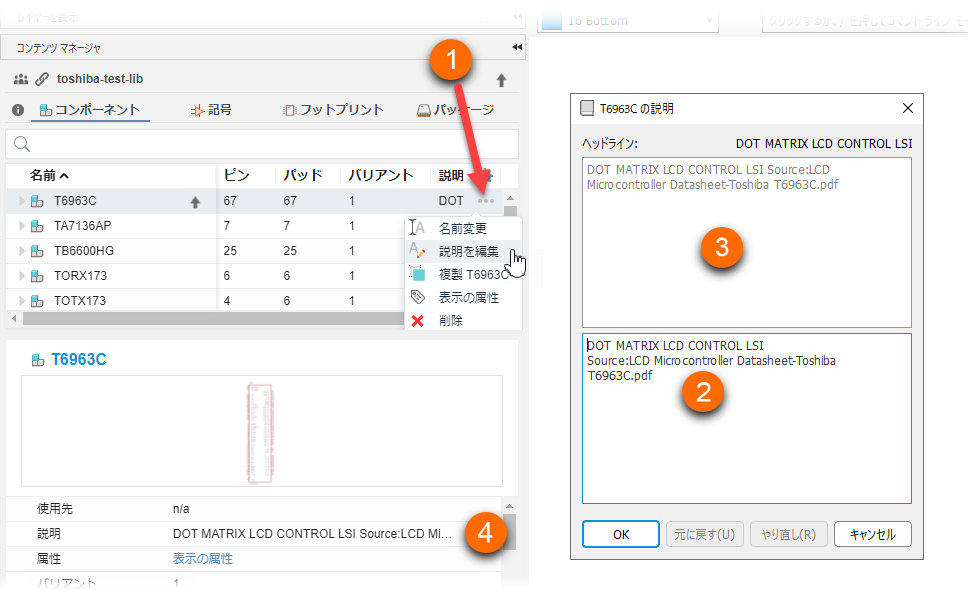Viewport: 968px width, 590px height.
Task: Click component icon beside TA7136AP
Action: pos(37,226)
